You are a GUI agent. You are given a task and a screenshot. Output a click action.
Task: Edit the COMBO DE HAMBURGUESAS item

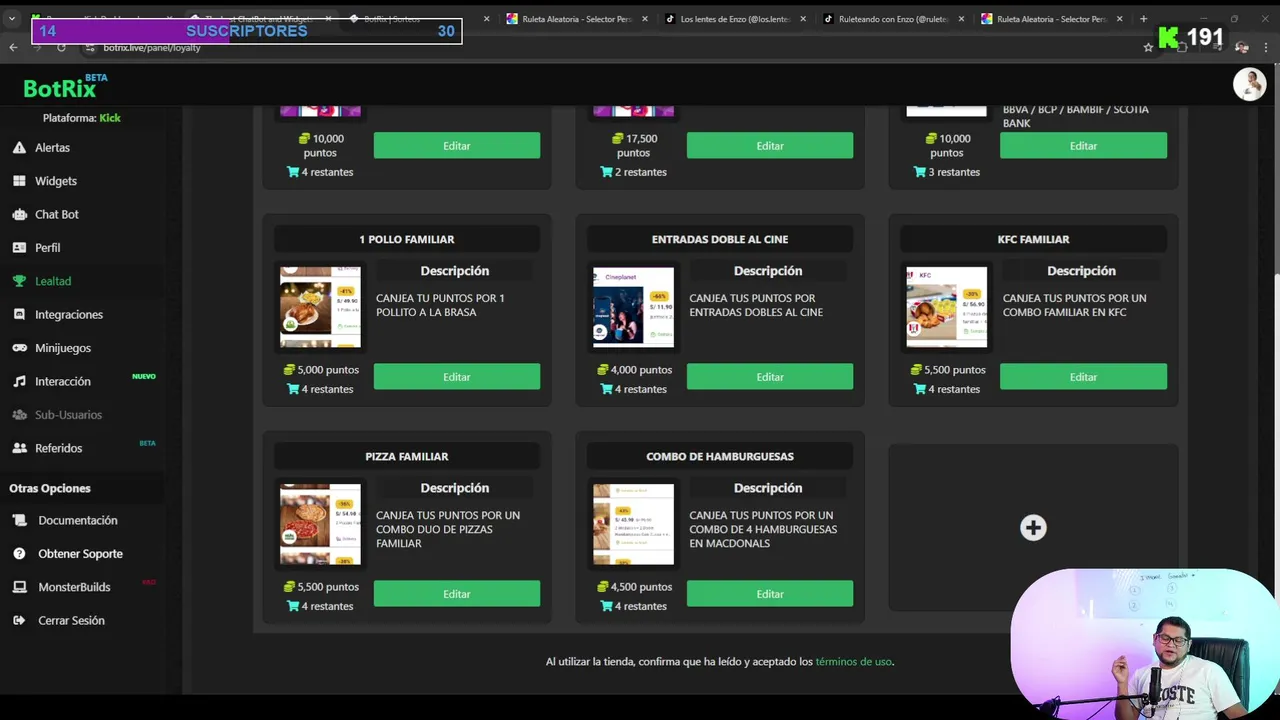click(770, 594)
